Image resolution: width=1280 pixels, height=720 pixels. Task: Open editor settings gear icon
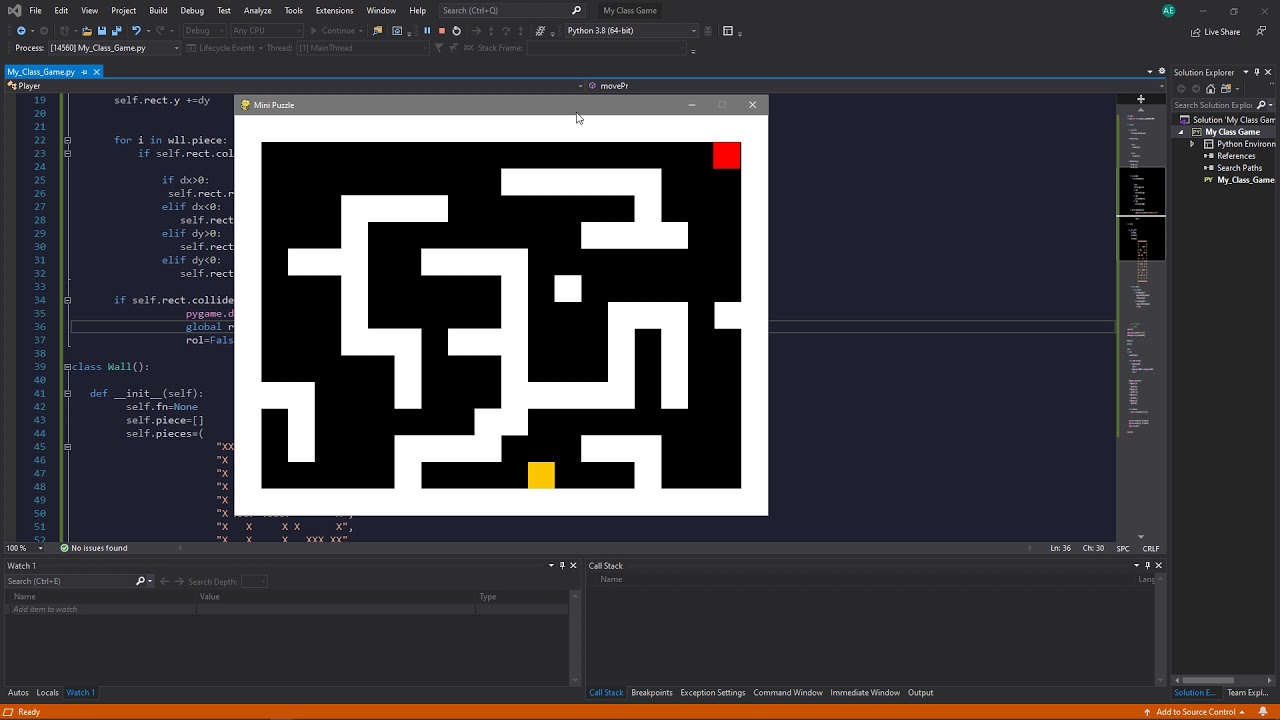pos(1161,72)
